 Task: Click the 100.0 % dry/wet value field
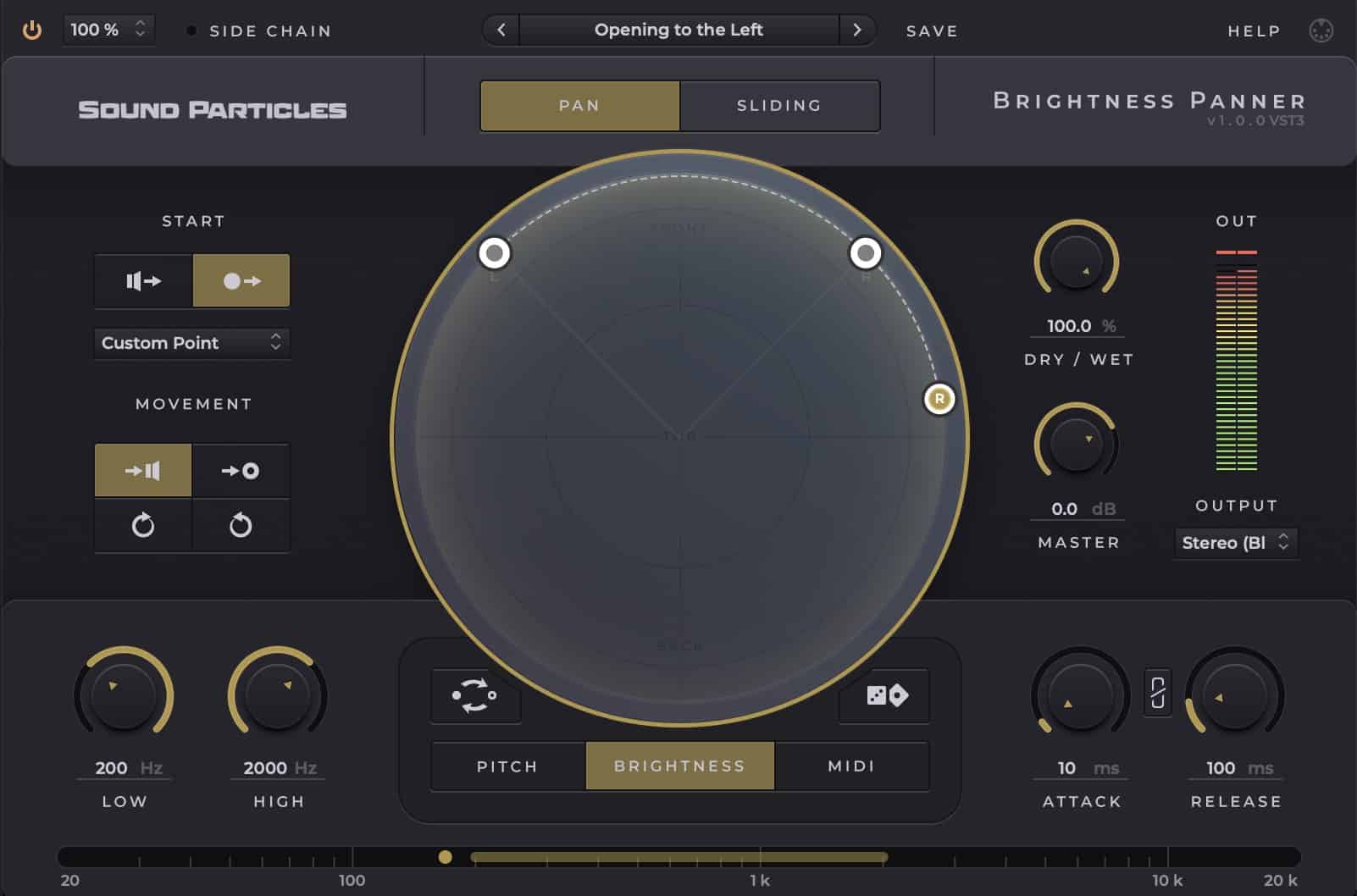(1077, 326)
